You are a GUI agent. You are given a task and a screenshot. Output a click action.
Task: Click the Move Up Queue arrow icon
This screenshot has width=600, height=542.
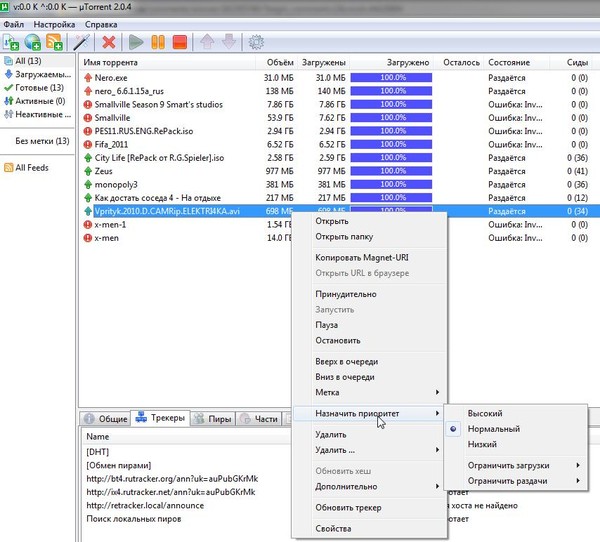pyautogui.click(x=207, y=42)
